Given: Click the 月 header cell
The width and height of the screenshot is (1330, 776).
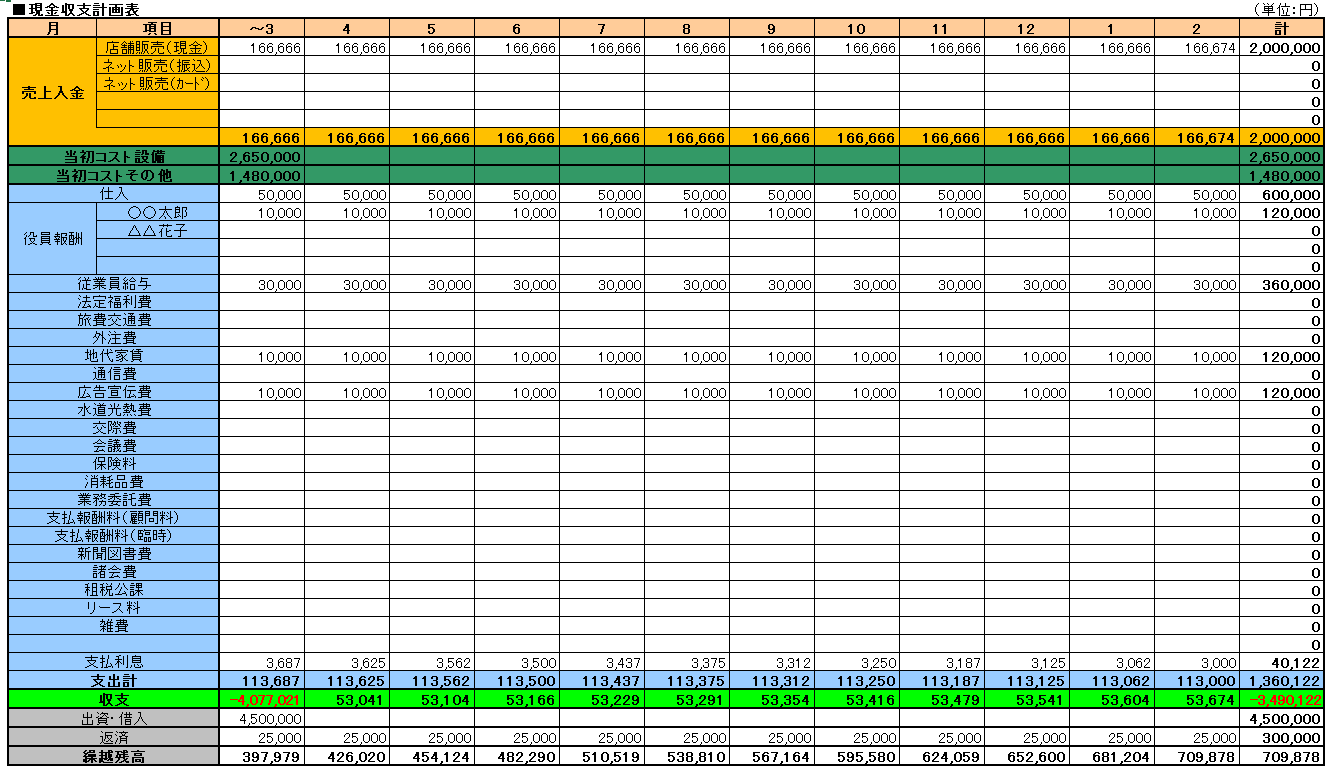Looking at the screenshot, I should (52, 29).
